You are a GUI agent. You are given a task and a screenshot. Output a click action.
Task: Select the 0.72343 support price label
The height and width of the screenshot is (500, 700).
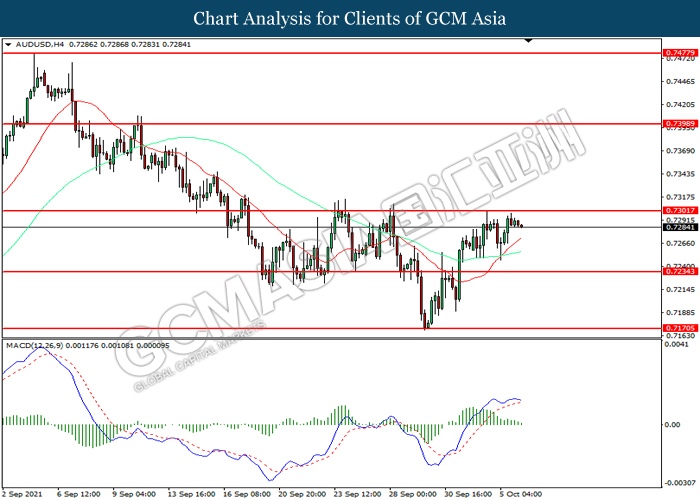(680, 271)
